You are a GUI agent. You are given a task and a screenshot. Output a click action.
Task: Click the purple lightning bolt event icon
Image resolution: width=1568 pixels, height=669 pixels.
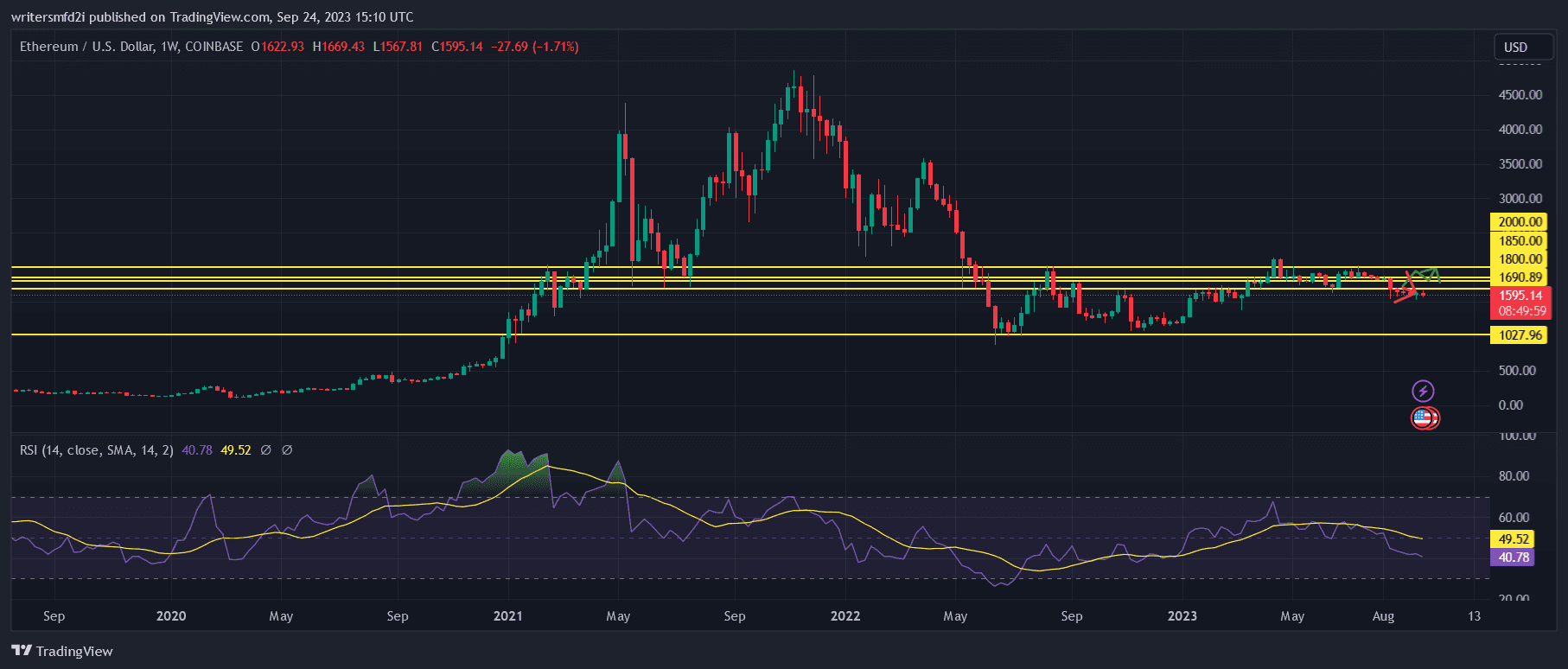click(1423, 392)
